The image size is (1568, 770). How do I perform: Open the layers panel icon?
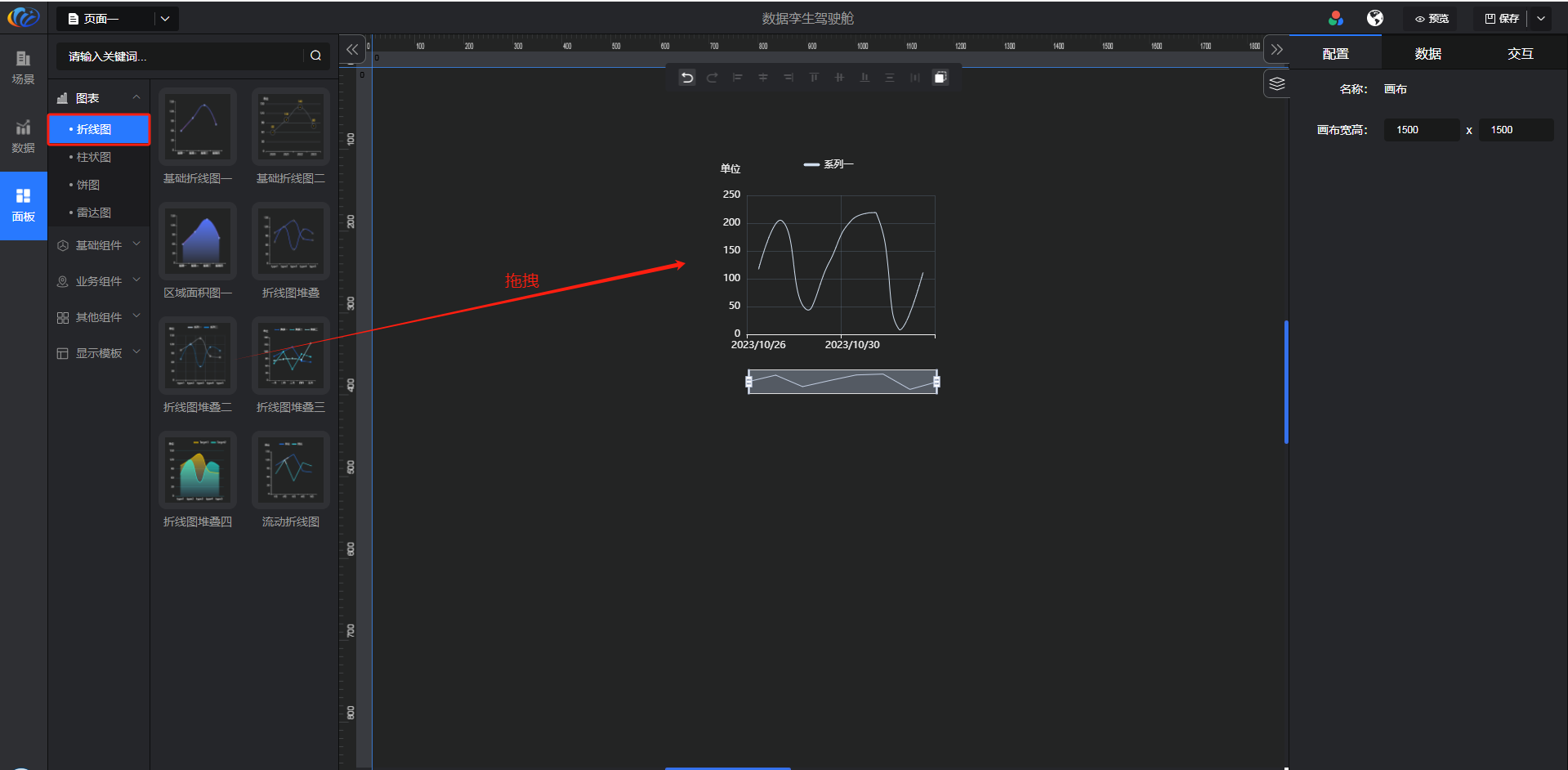1276,83
